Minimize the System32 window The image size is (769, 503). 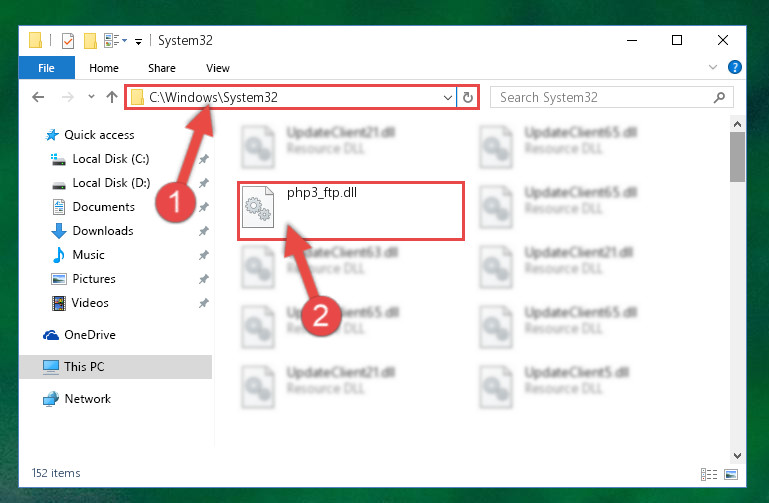pos(632,40)
